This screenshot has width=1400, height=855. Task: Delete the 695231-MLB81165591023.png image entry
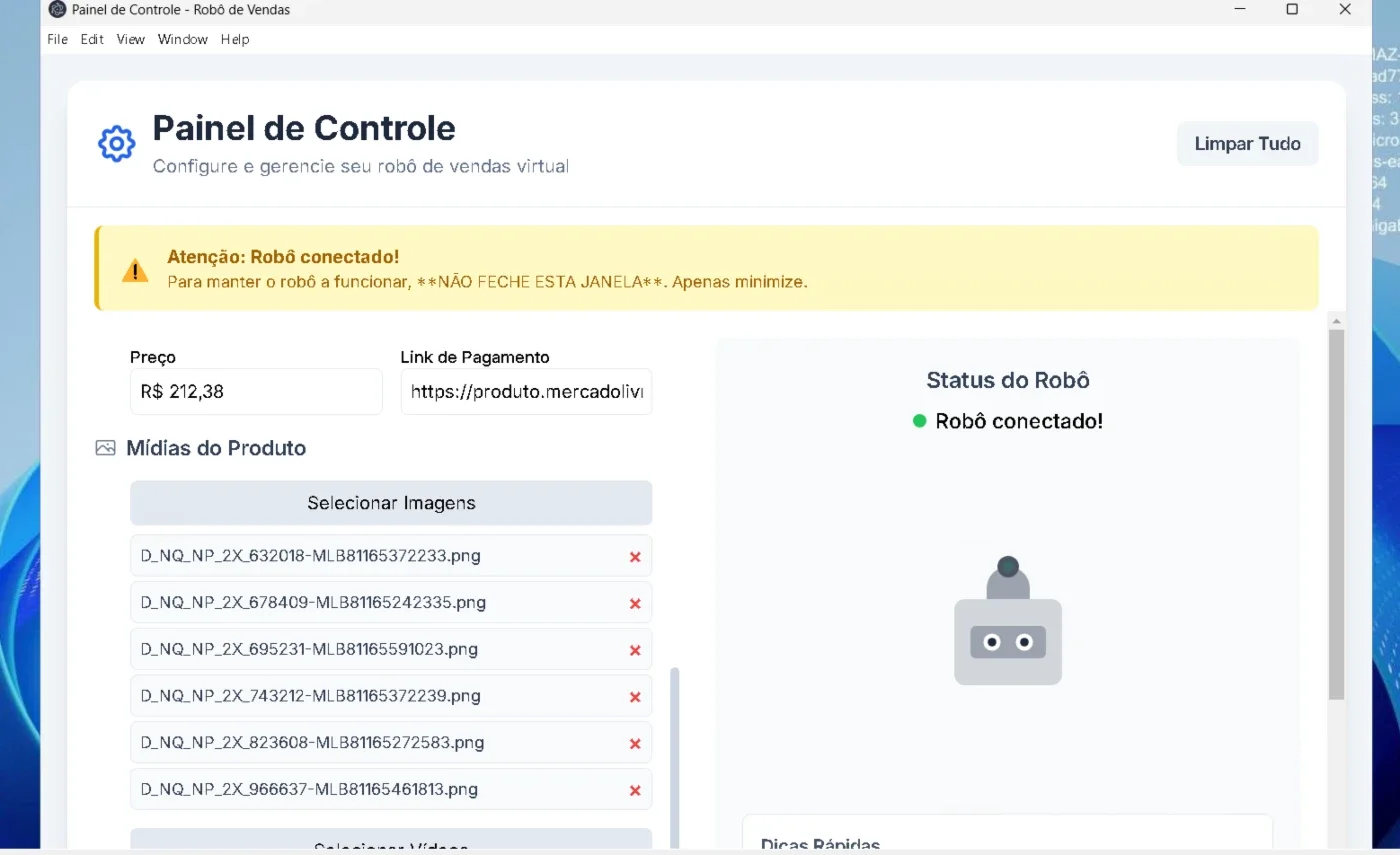[x=635, y=650]
